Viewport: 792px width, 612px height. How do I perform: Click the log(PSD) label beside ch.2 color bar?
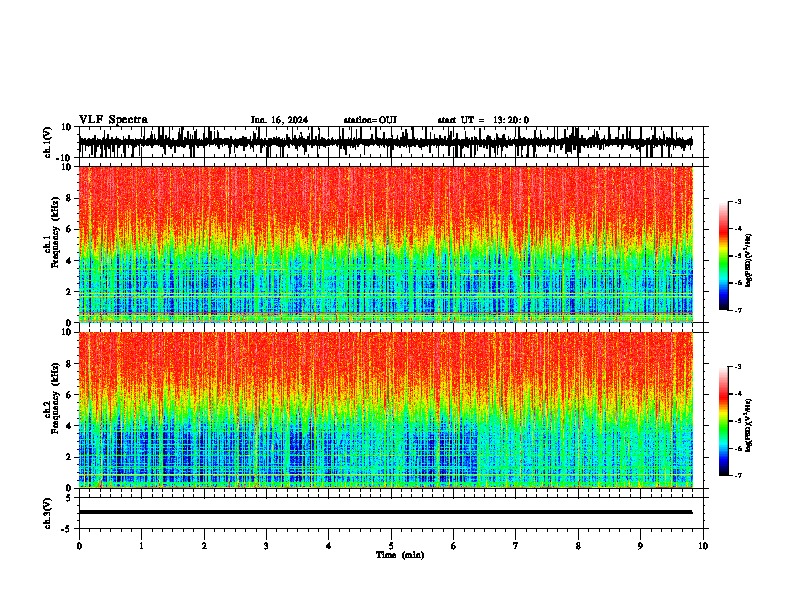click(x=748, y=426)
